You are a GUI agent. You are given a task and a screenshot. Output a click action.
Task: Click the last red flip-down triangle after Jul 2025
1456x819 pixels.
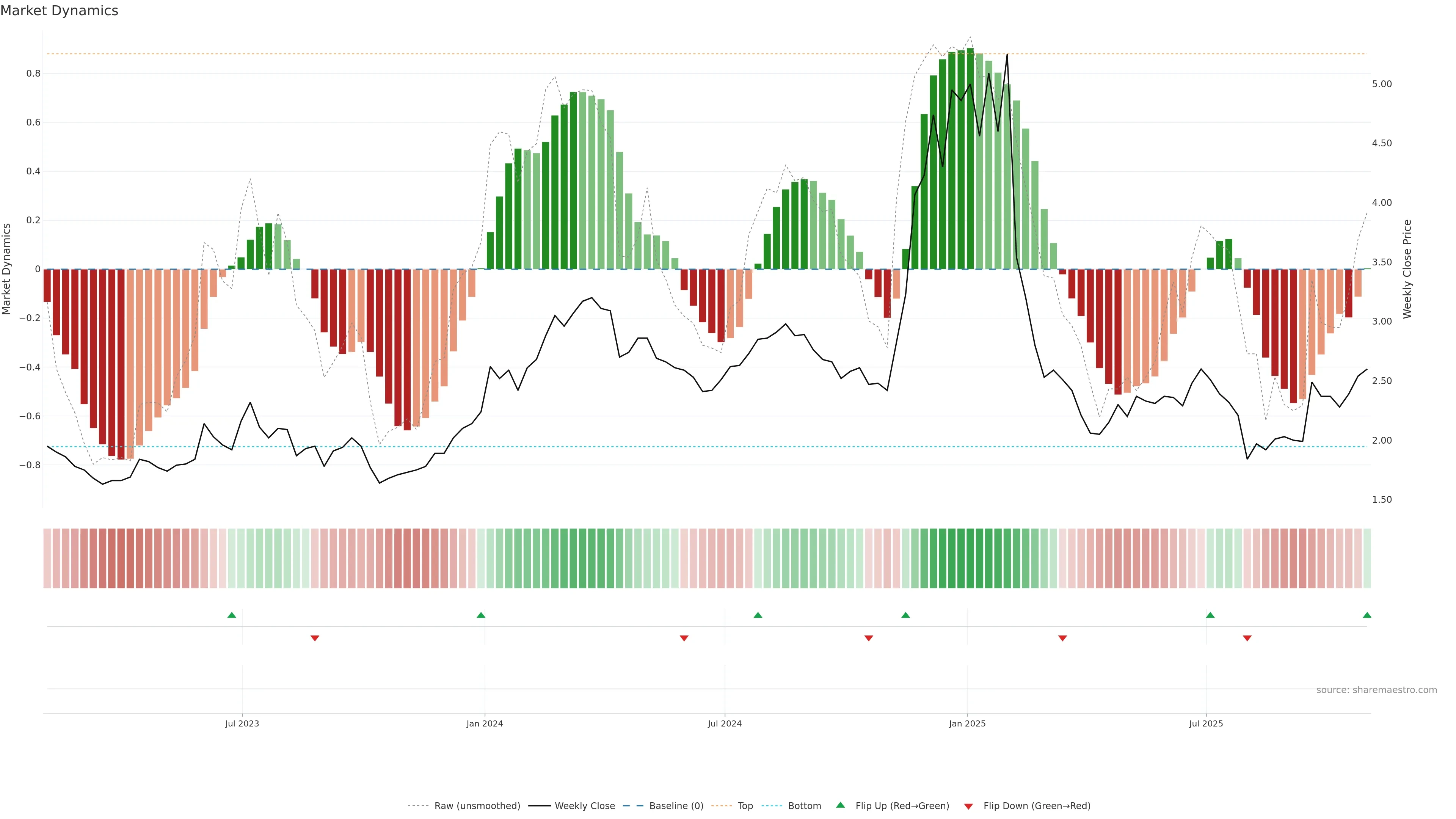[1247, 638]
